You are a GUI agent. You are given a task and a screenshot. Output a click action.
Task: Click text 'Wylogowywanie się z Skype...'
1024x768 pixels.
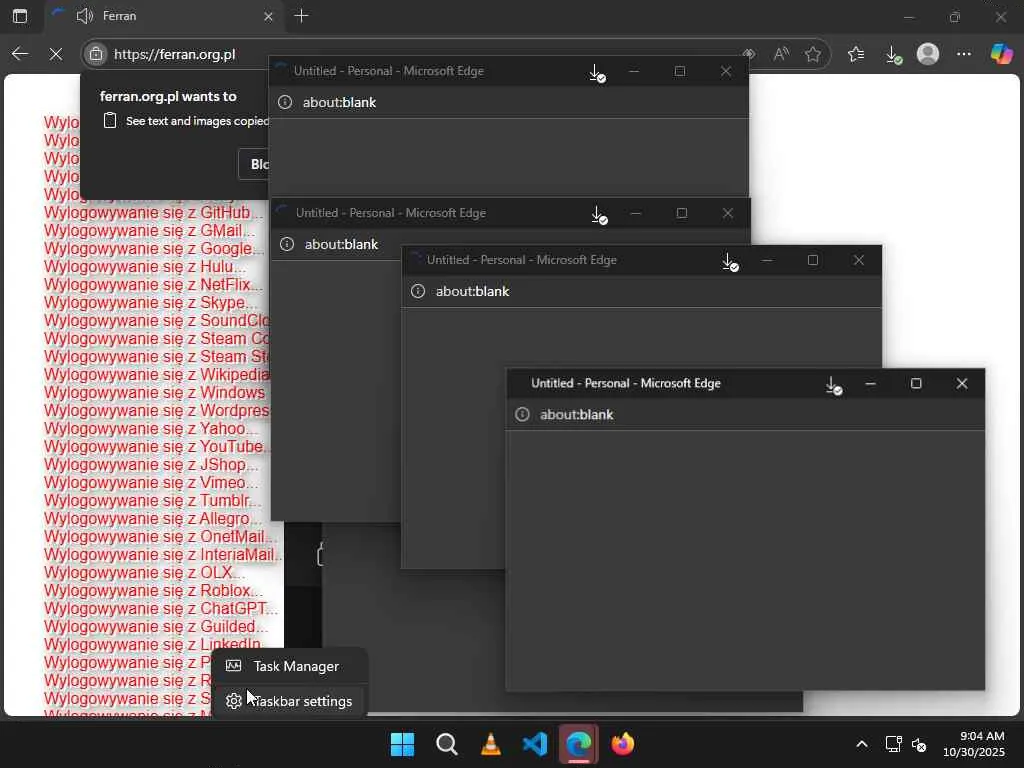pyautogui.click(x=151, y=302)
